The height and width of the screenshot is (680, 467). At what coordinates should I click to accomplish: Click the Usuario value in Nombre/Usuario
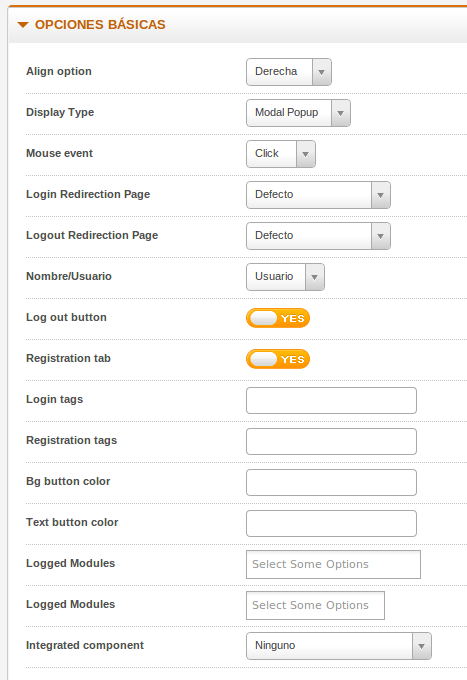pyautogui.click(x=274, y=277)
